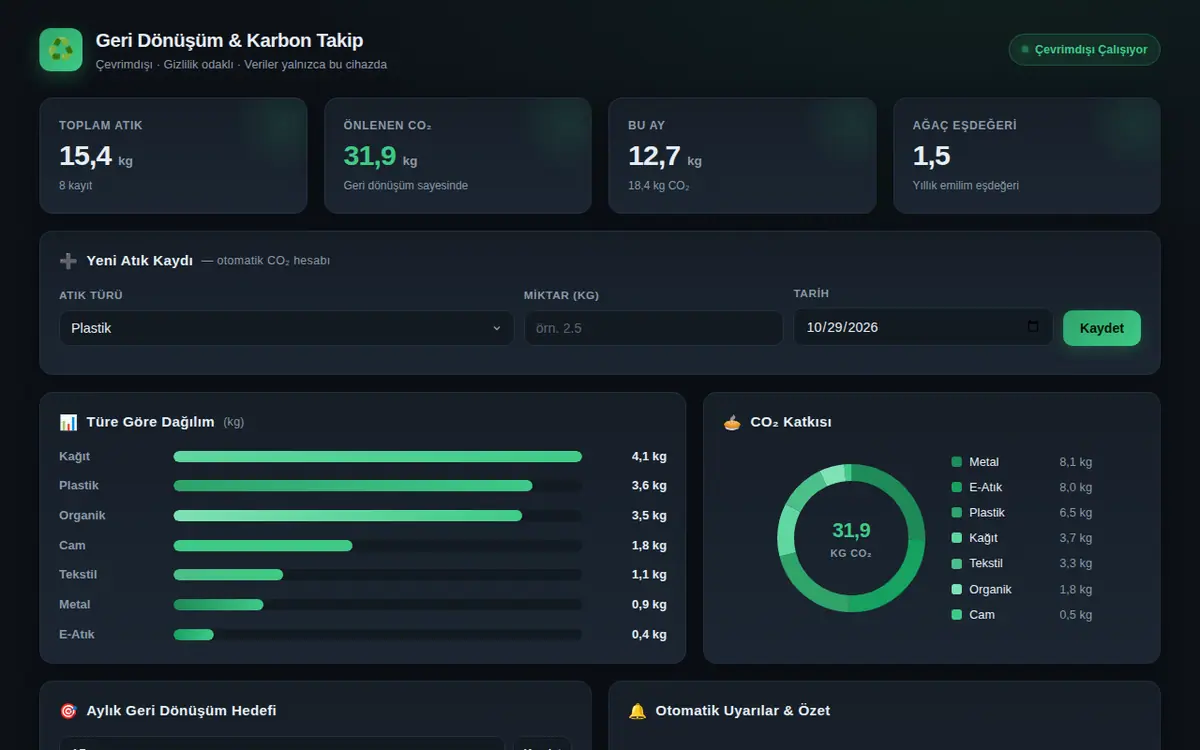Viewport: 1200px width, 750px height.
Task: Click the 1,5 value in Ağaç Eşdeğeri
Action: [931, 156]
